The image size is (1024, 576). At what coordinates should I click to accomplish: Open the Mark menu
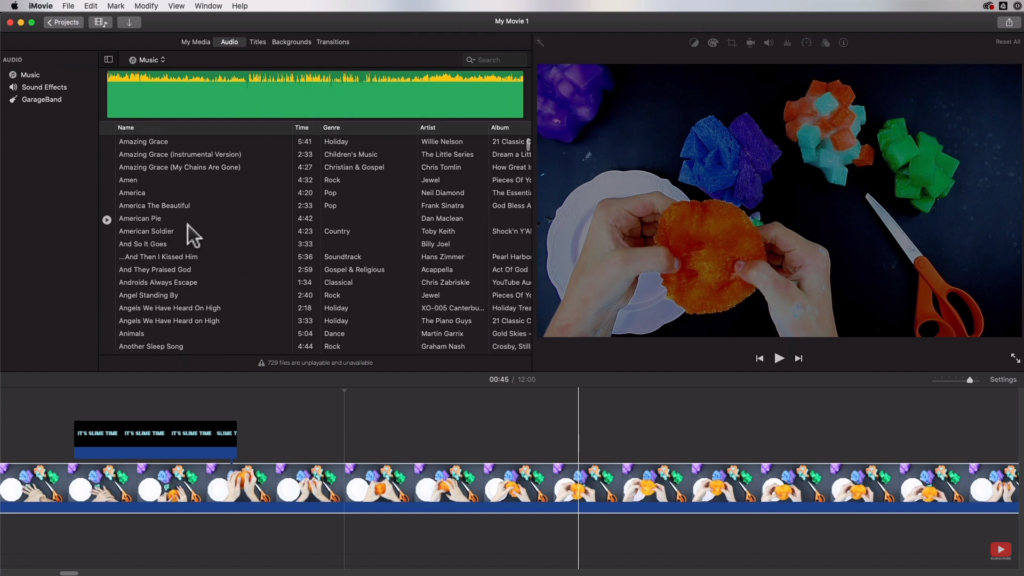pos(116,6)
